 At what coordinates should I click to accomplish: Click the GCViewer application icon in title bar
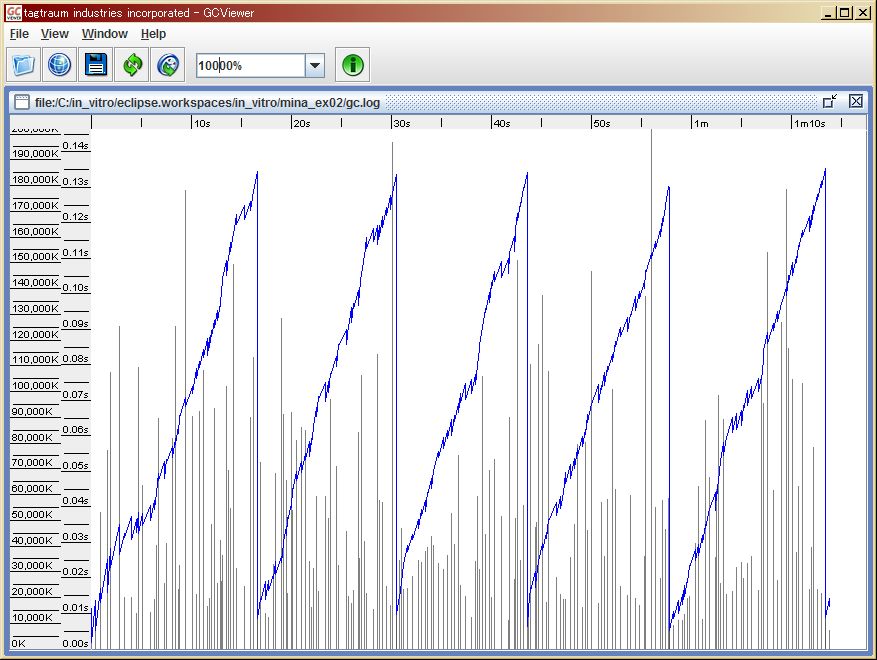13,12
